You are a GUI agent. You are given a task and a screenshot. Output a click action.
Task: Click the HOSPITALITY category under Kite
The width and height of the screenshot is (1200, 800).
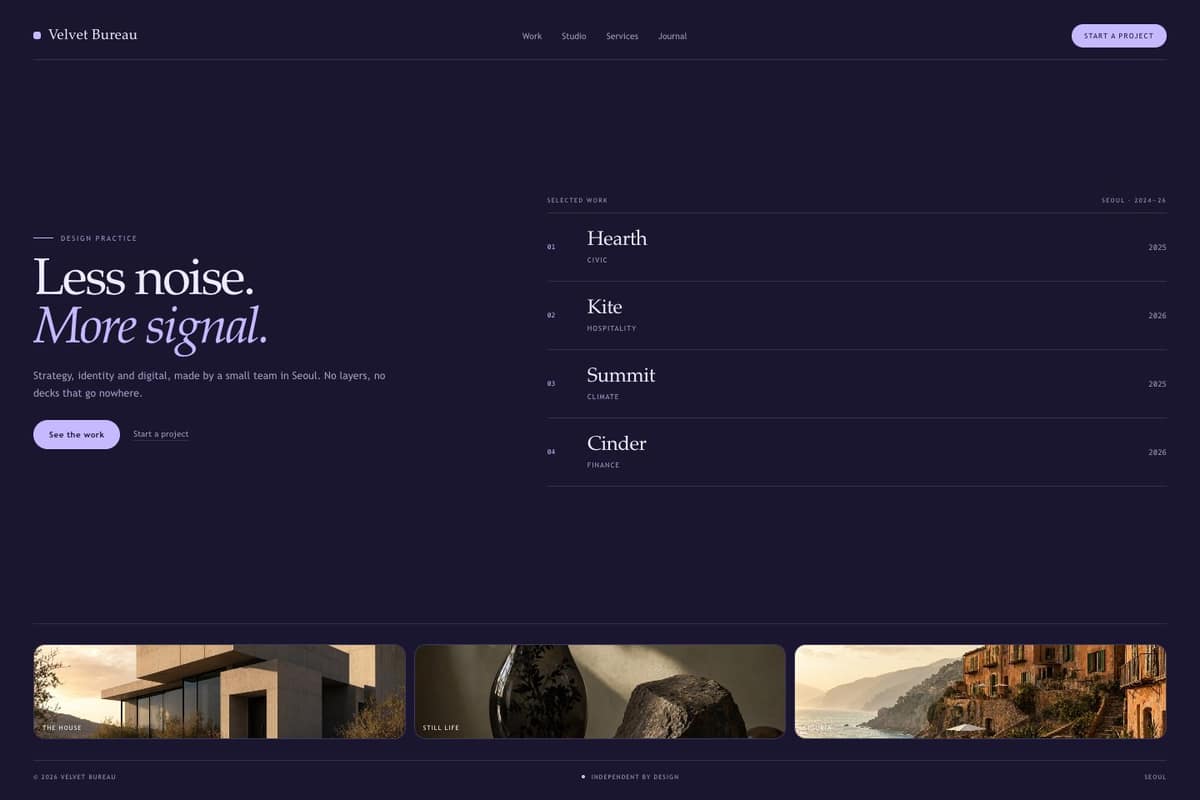pyautogui.click(x=611, y=328)
